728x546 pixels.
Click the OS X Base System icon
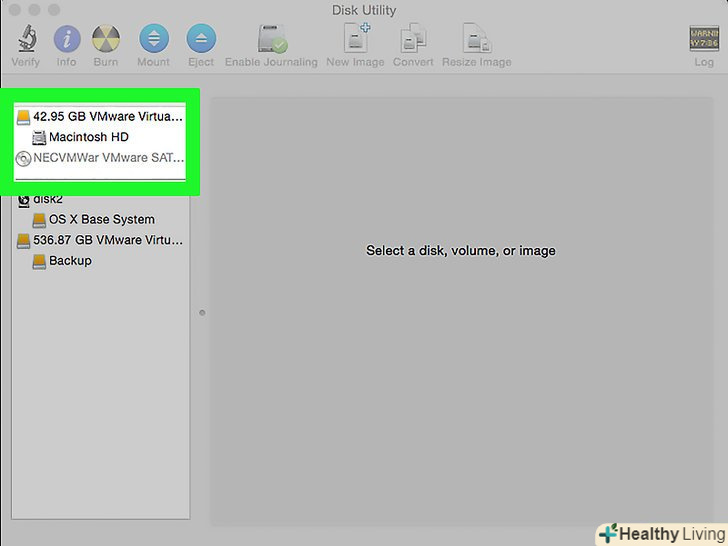tap(39, 220)
